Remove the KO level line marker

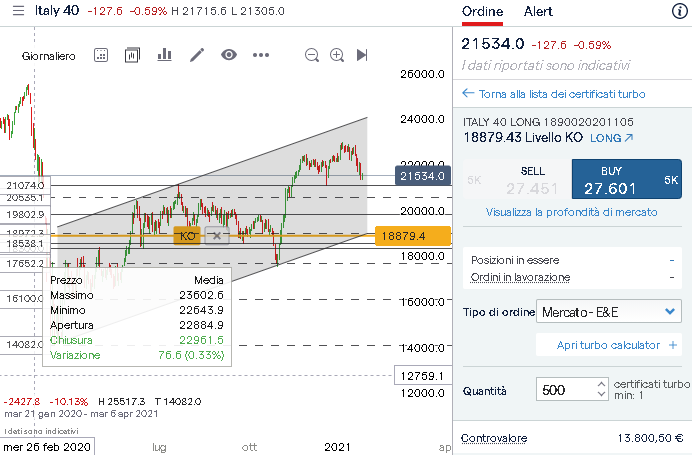coord(218,236)
